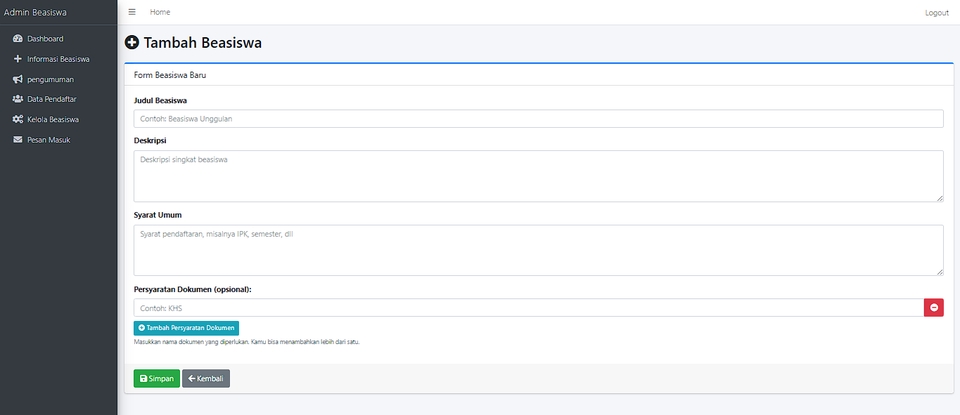Open Data Pendaftar in the sidebar

[52, 99]
